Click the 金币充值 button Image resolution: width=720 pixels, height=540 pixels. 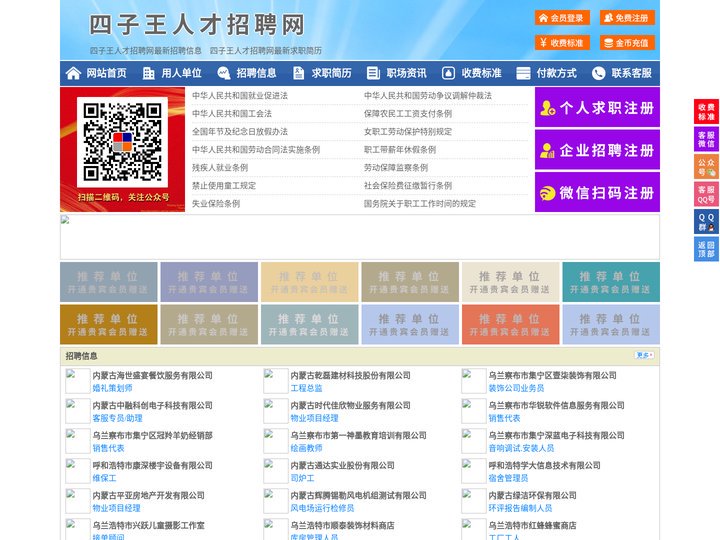coord(627,43)
